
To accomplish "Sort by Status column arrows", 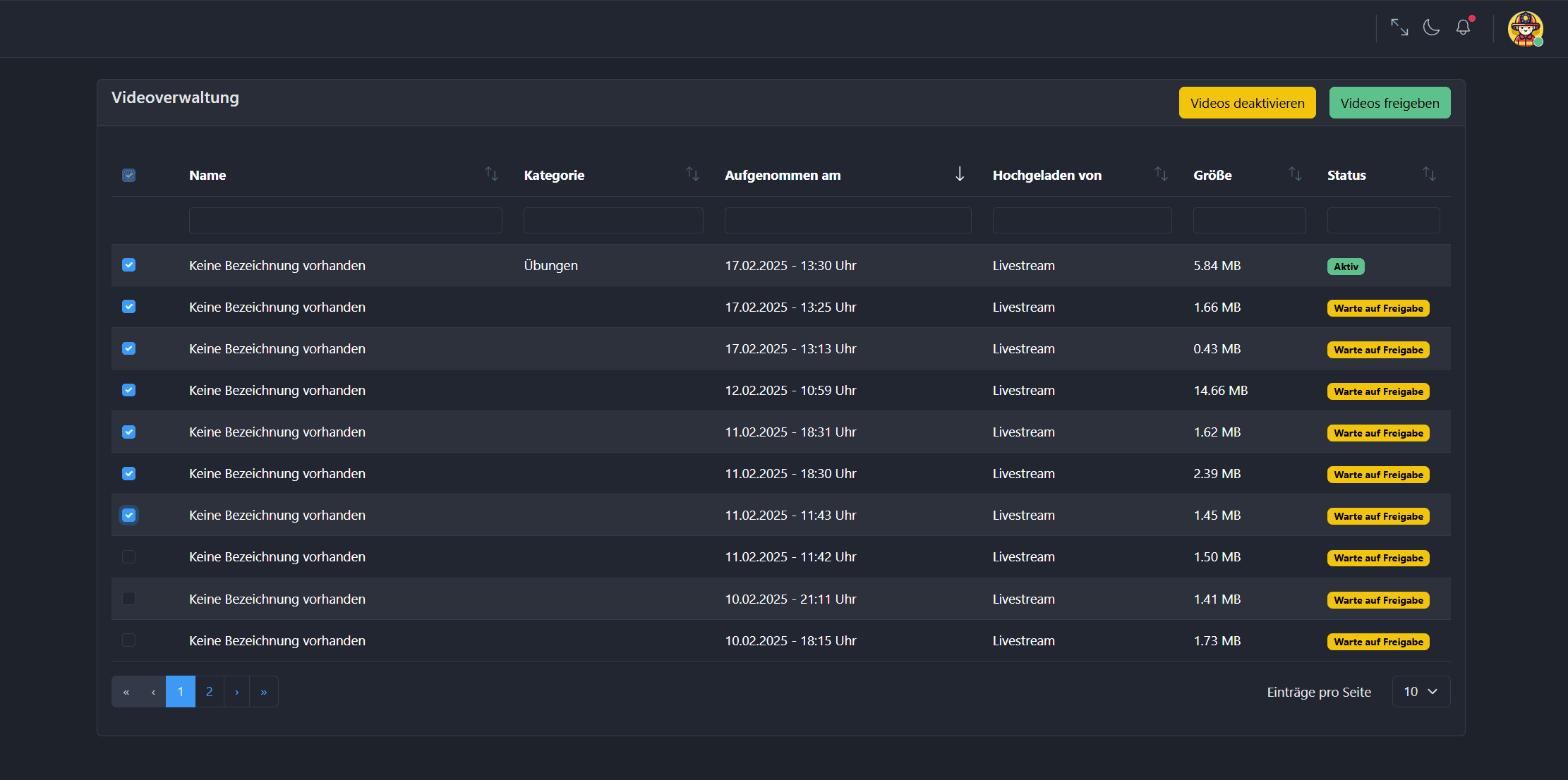I will point(1429,174).
